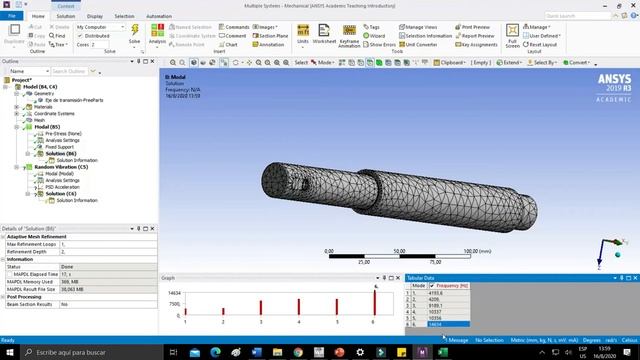Click the Windows Start button
Screen dimensions: 640x360
pyautogui.click(x=9, y=352)
